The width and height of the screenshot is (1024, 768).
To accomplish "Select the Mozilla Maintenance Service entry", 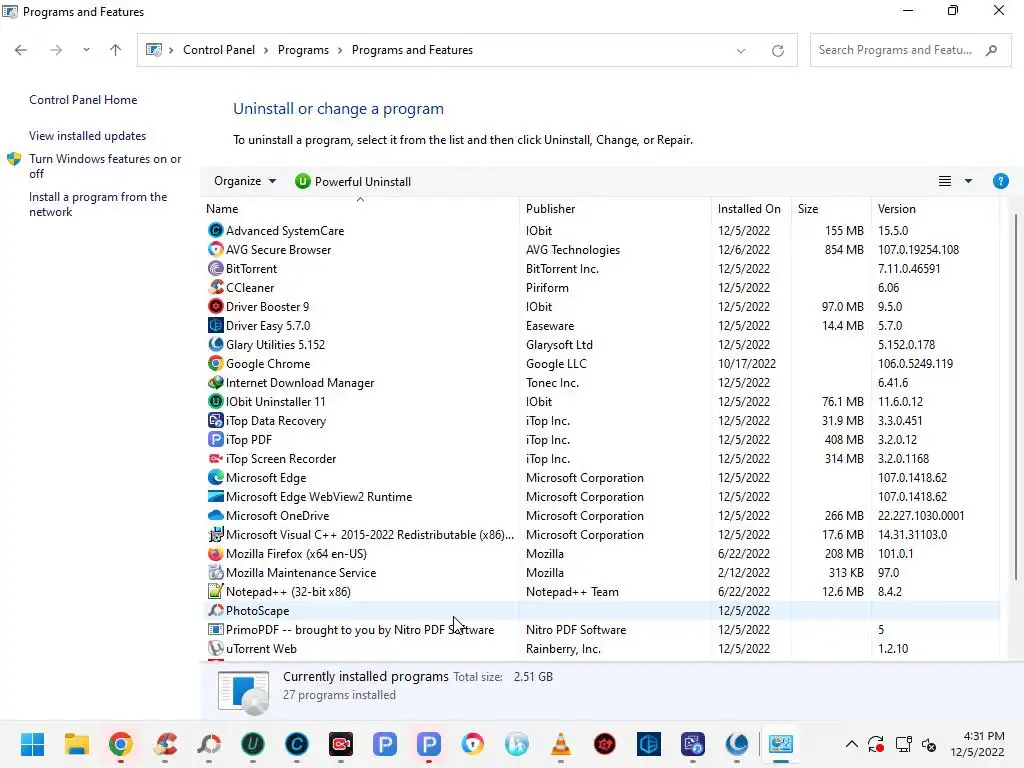I will 601,572.
